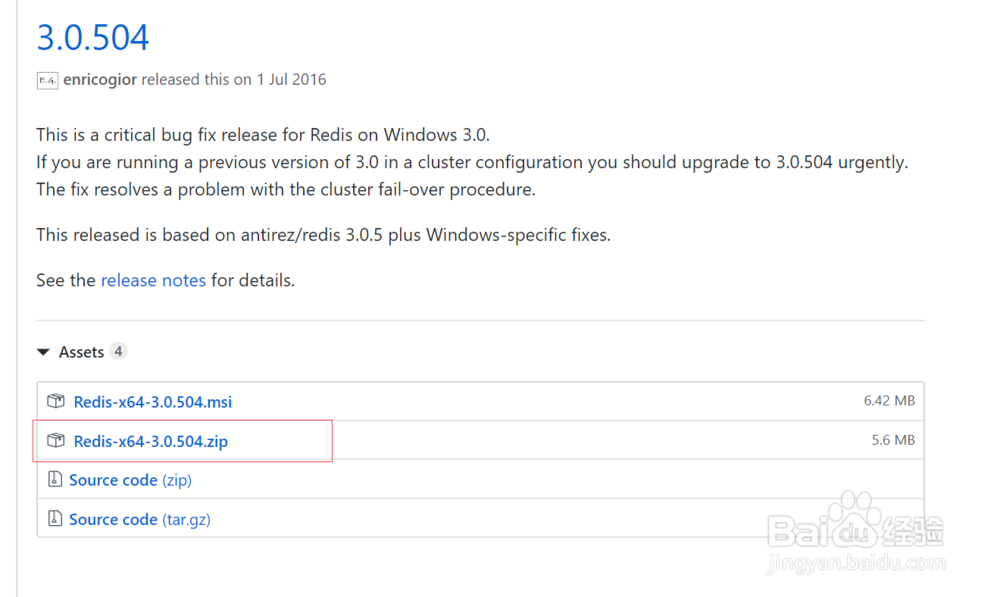
Task: Open the 3.0.504 release title link
Action: pyautogui.click(x=92, y=37)
